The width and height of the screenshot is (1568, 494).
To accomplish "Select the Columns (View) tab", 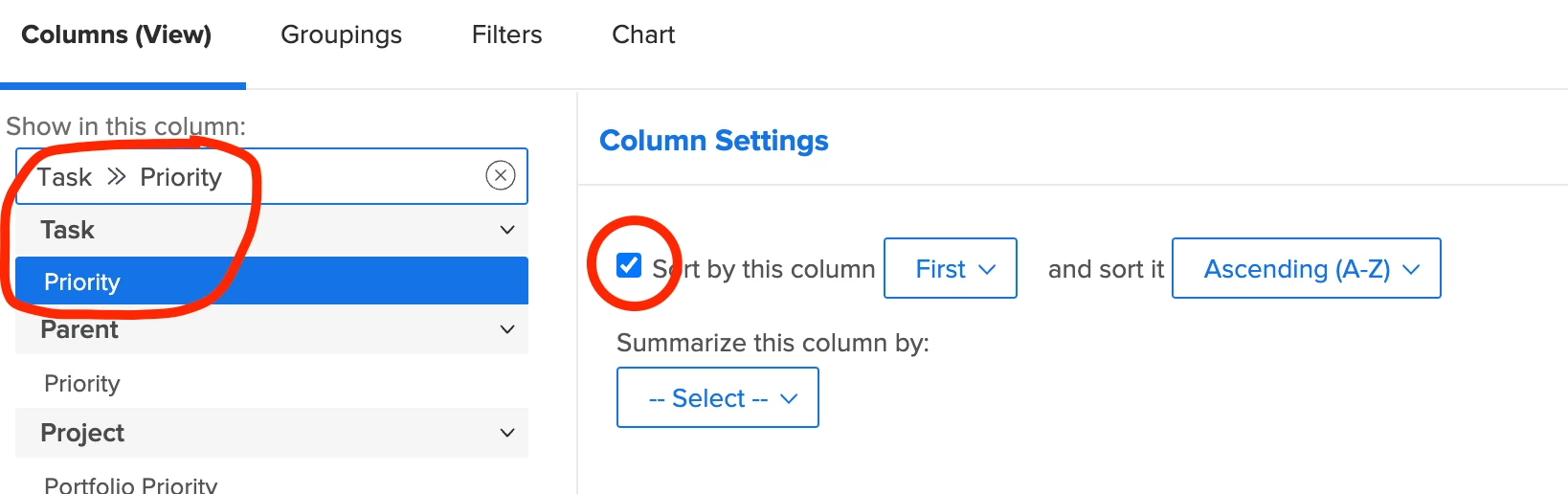I will (x=117, y=35).
